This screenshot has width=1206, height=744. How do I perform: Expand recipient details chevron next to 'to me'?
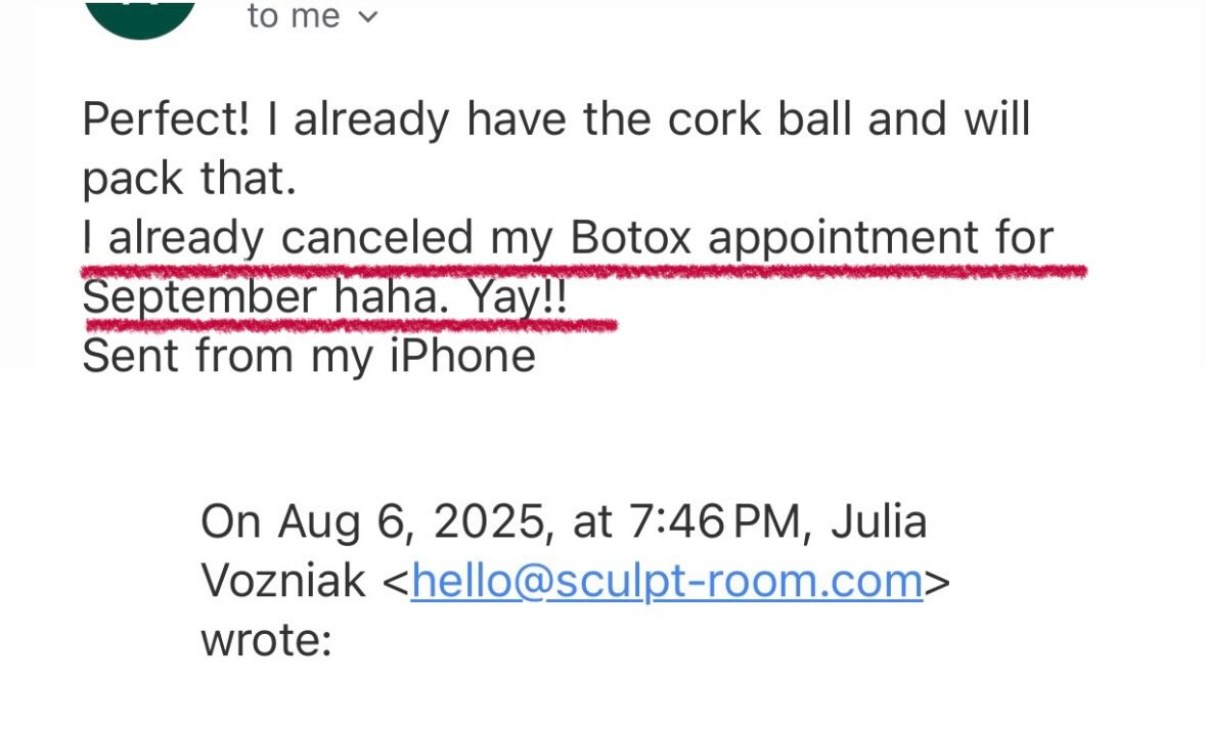tap(368, 17)
